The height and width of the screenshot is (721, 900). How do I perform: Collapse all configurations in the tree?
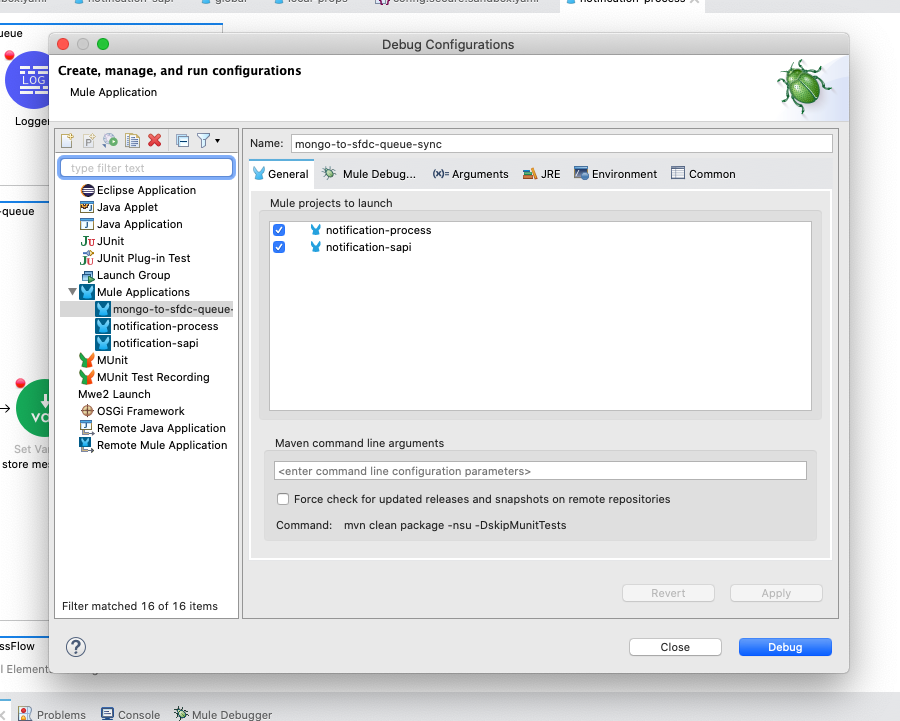(182, 141)
